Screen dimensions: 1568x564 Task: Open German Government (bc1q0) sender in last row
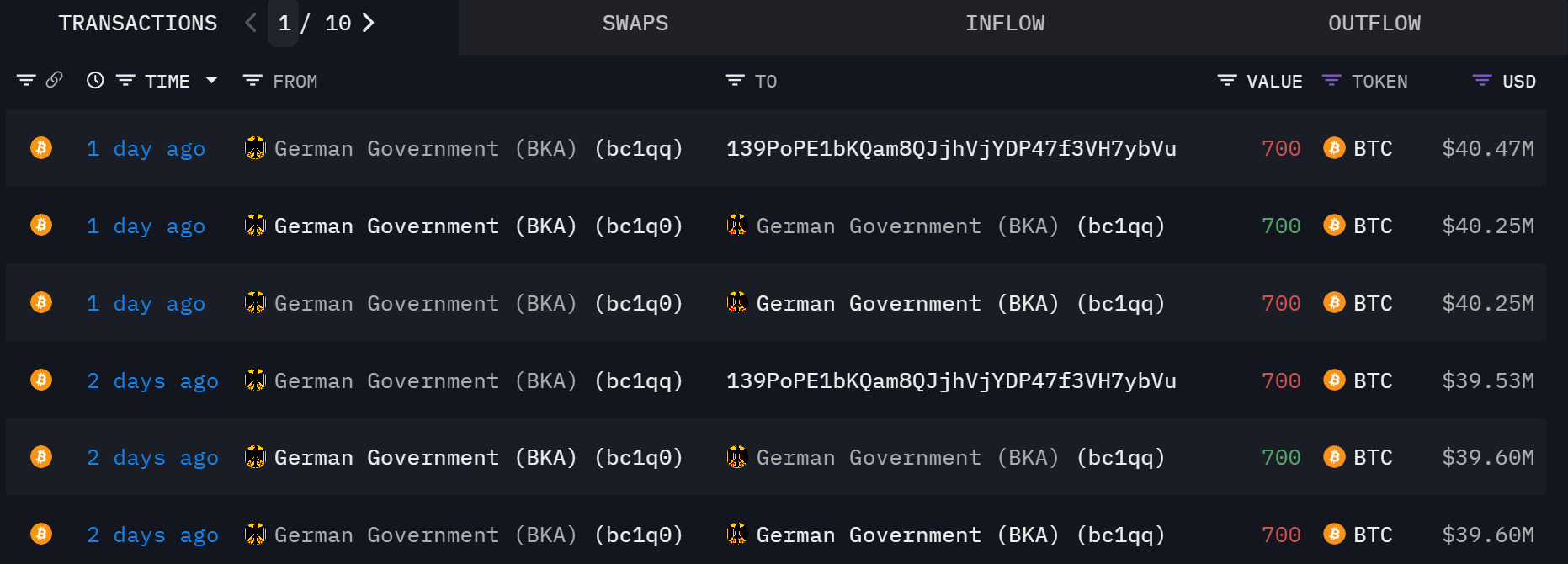coord(464,535)
